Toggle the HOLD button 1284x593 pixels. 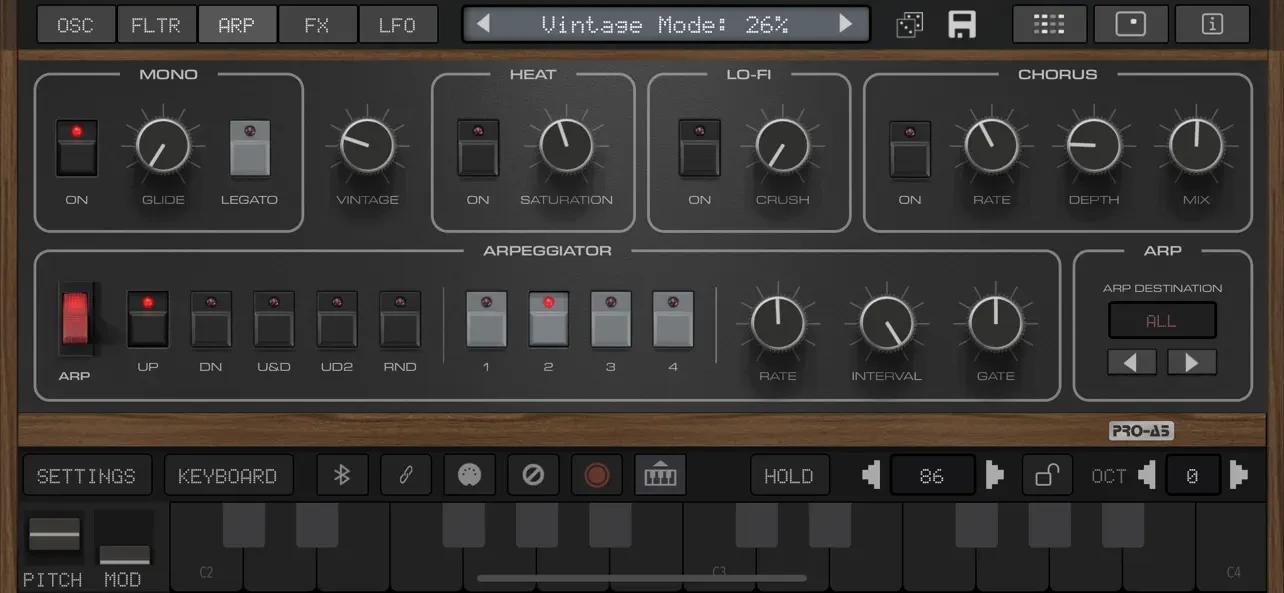tap(789, 475)
